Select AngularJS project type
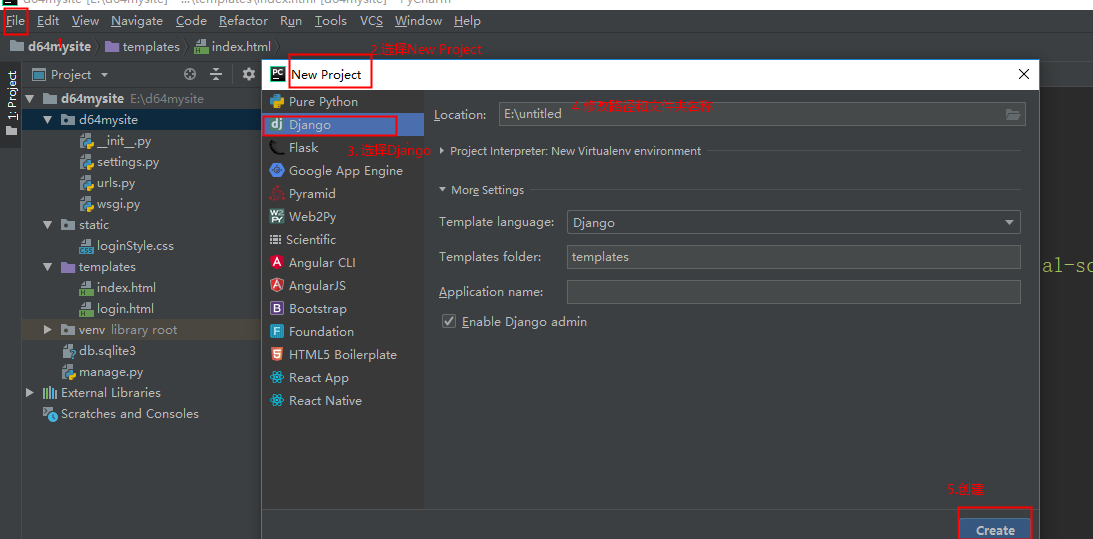Image resolution: width=1093 pixels, height=539 pixels. [x=343, y=286]
